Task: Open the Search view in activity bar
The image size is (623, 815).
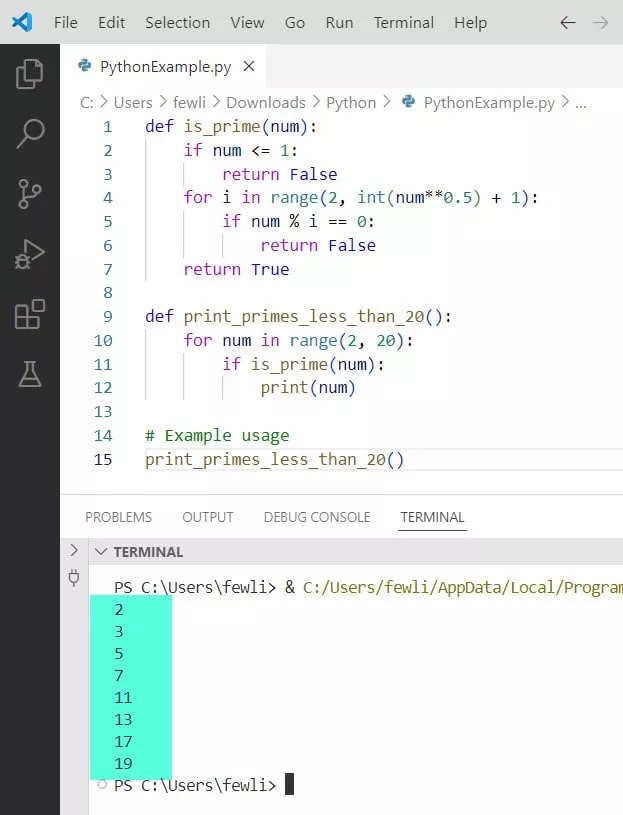Action: (x=30, y=134)
